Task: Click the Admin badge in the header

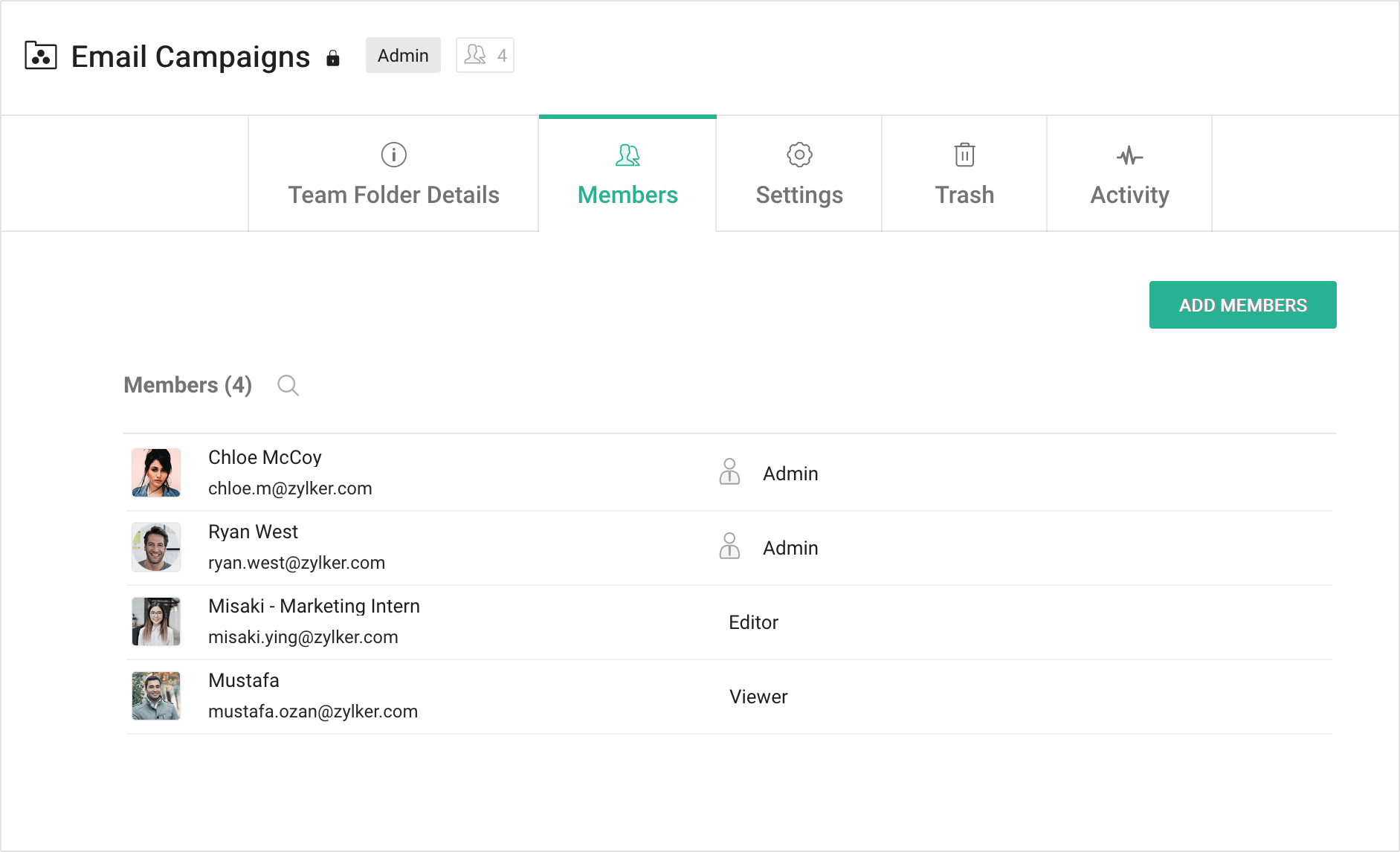Action: pos(403,56)
